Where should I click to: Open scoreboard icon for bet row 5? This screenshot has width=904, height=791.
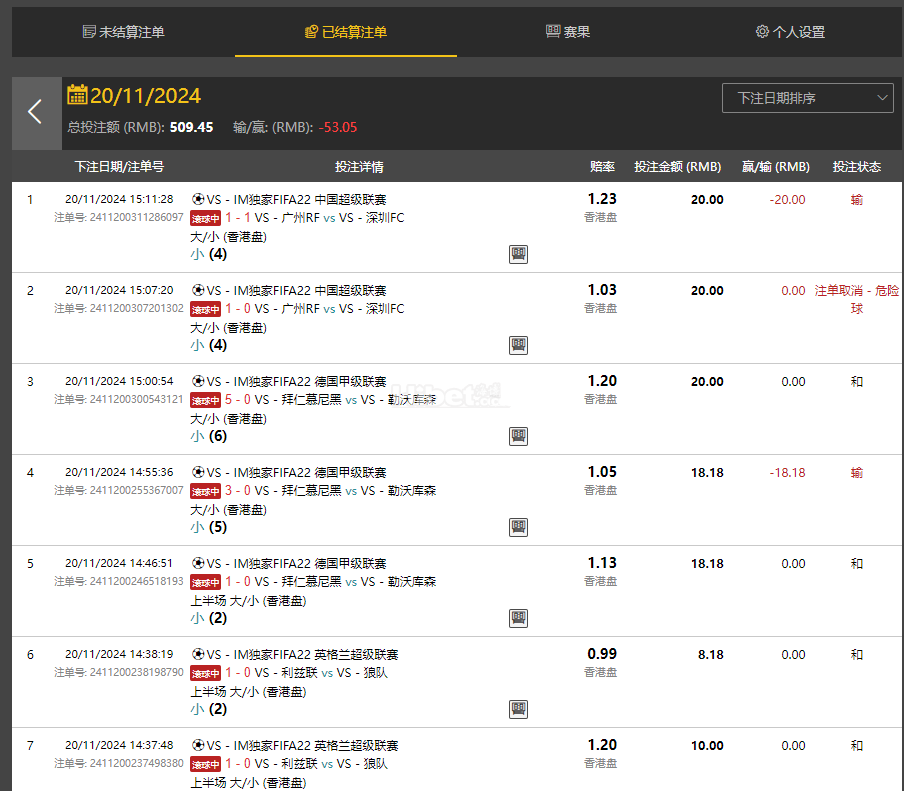pos(518,618)
